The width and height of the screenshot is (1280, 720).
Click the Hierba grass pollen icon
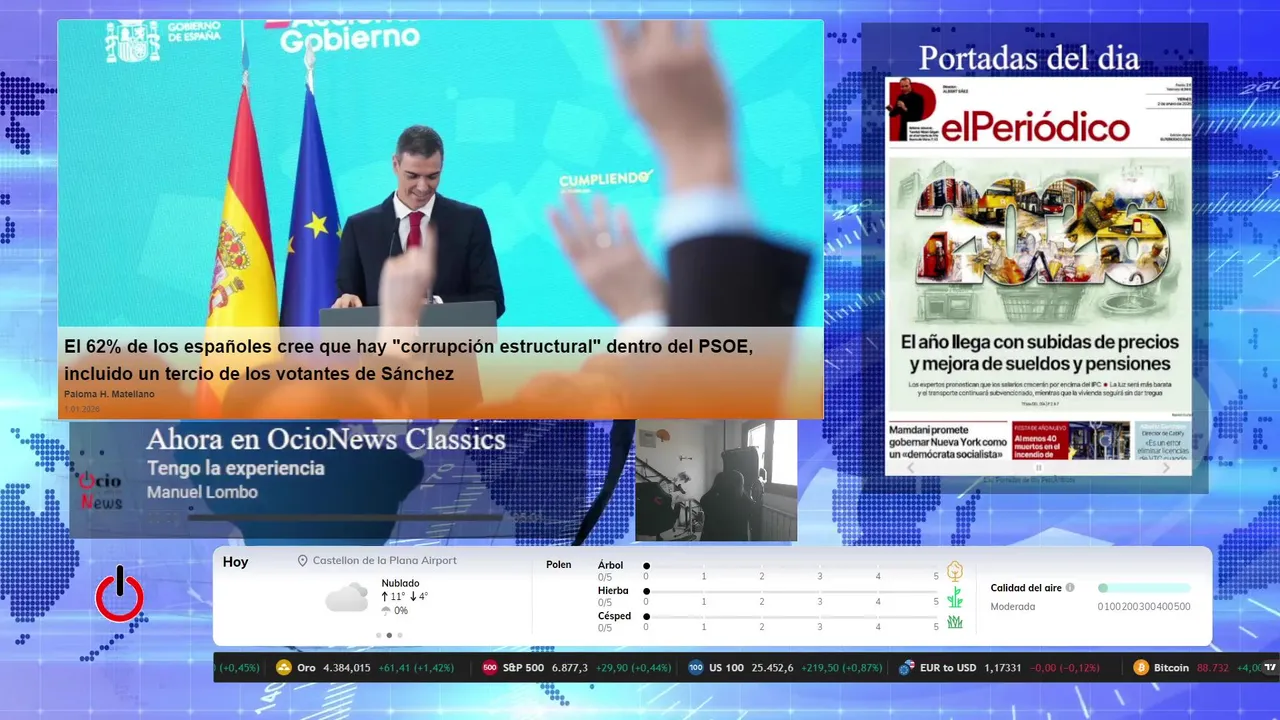(x=955, y=597)
